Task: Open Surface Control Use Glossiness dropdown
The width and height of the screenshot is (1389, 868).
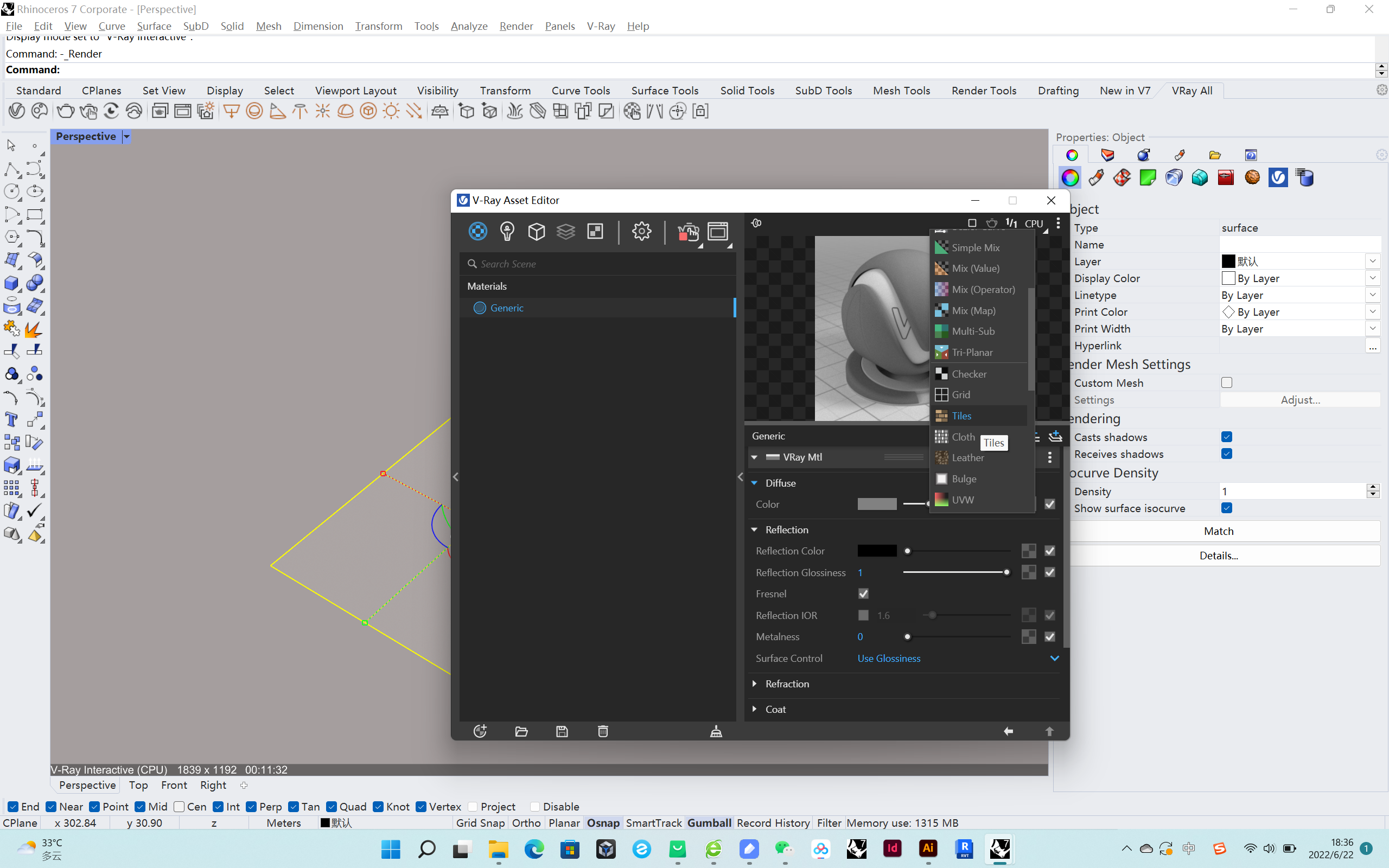Action: pyautogui.click(x=958, y=659)
